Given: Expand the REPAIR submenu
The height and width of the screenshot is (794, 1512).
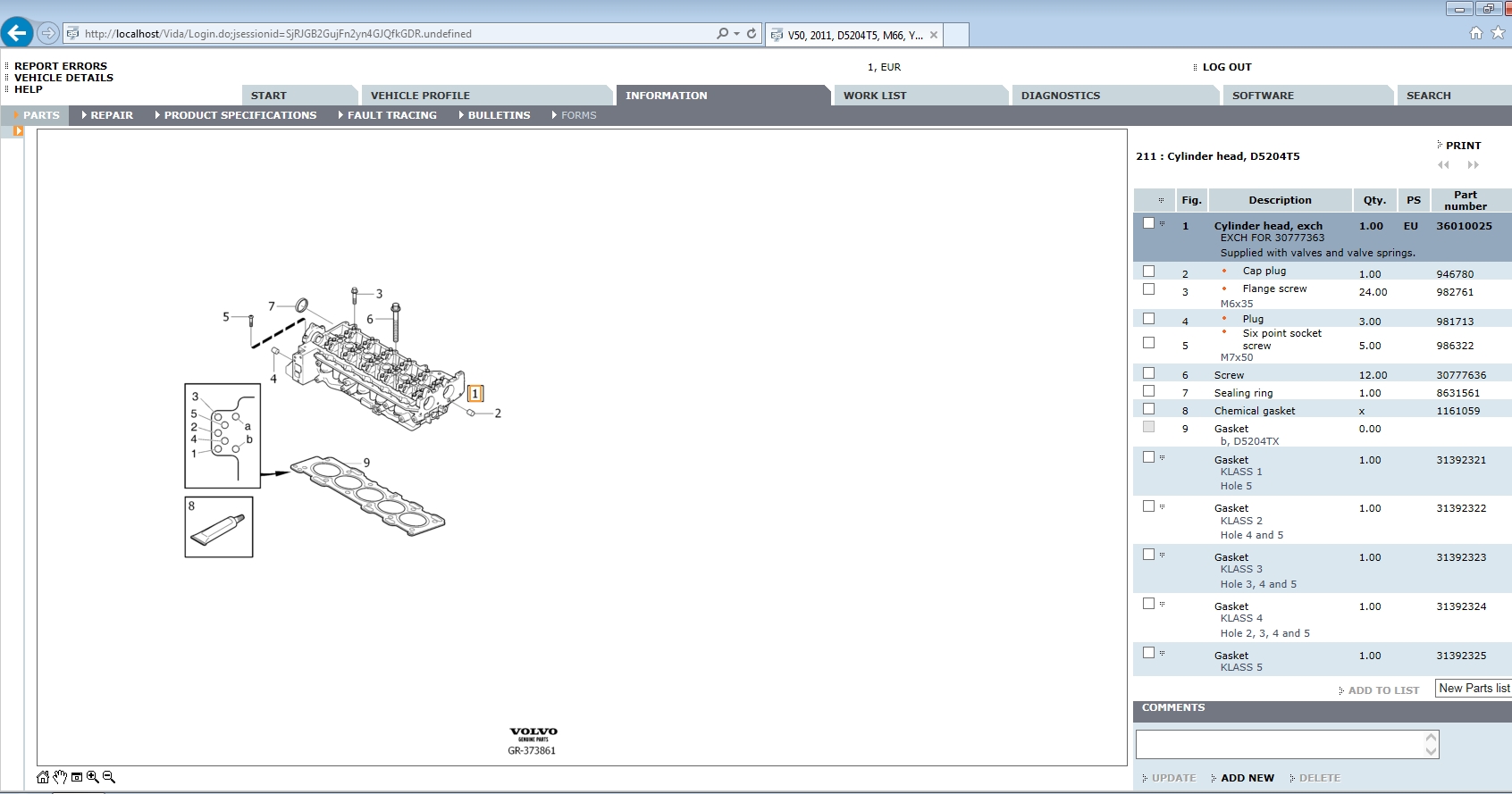Looking at the screenshot, I should 107,115.
